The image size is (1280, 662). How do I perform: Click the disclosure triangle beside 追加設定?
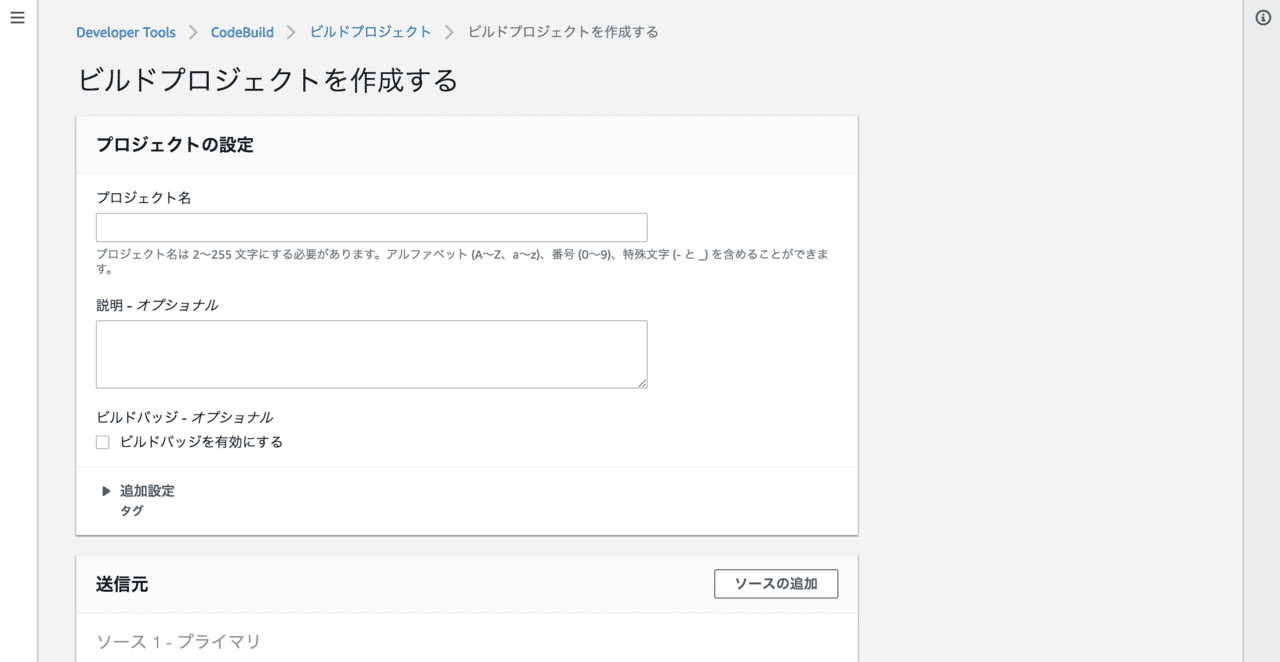click(106, 490)
